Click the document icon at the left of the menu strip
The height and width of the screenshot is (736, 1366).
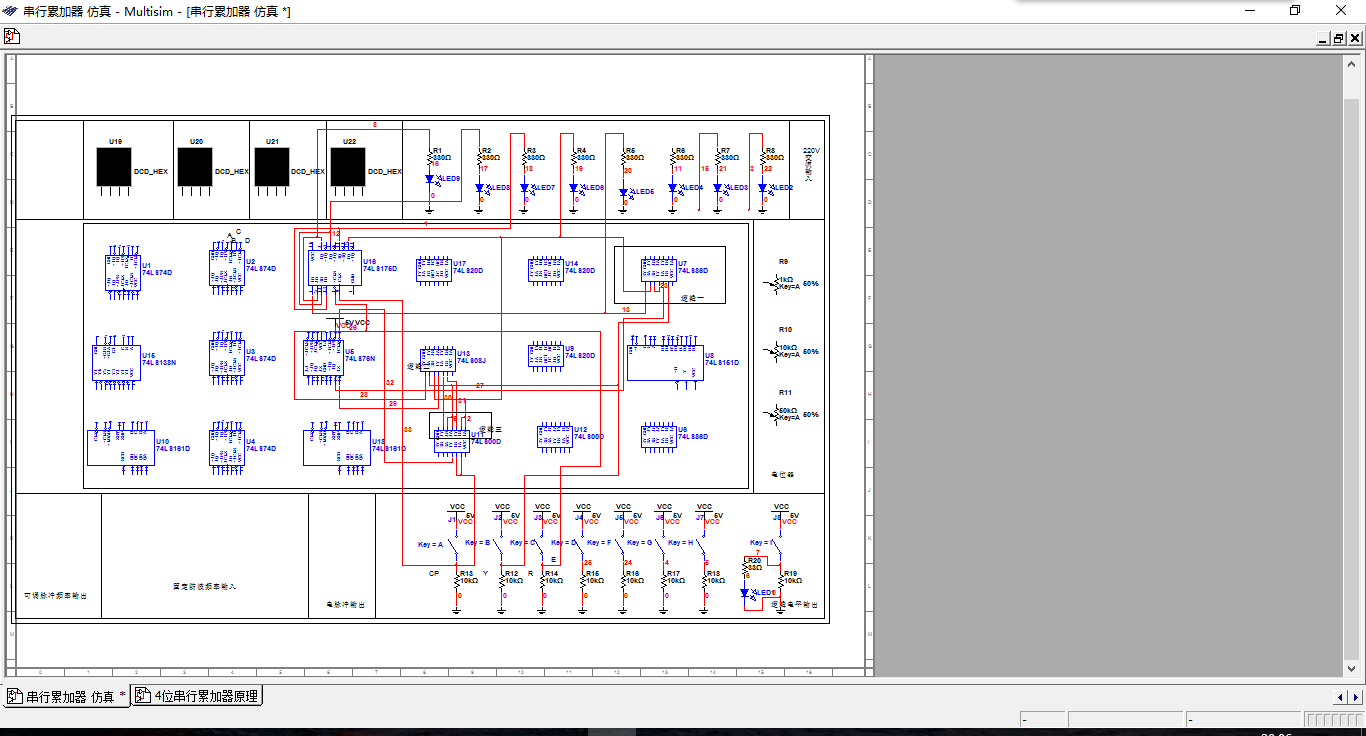(x=12, y=37)
